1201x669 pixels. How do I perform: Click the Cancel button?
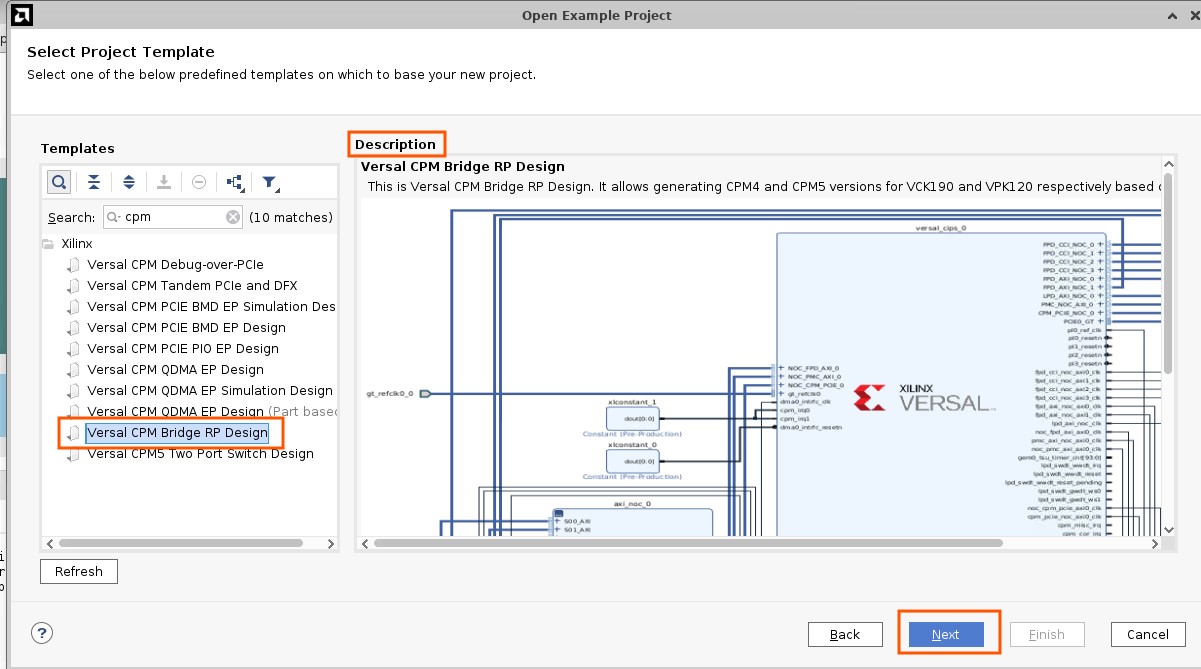[x=1147, y=633]
